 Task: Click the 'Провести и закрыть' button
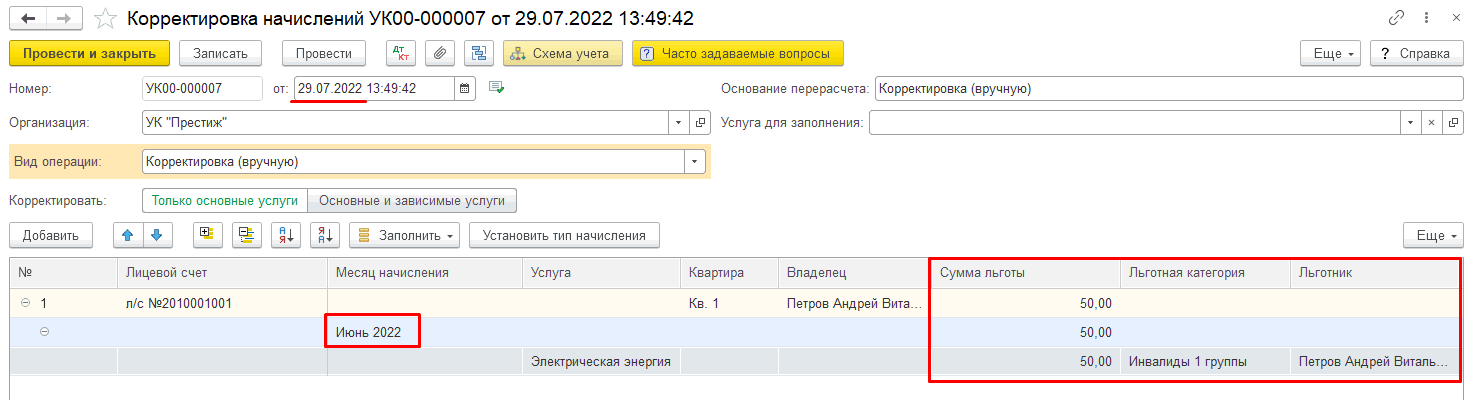coord(89,53)
